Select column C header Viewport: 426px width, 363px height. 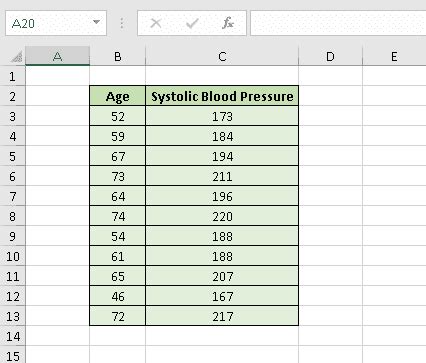(222, 56)
